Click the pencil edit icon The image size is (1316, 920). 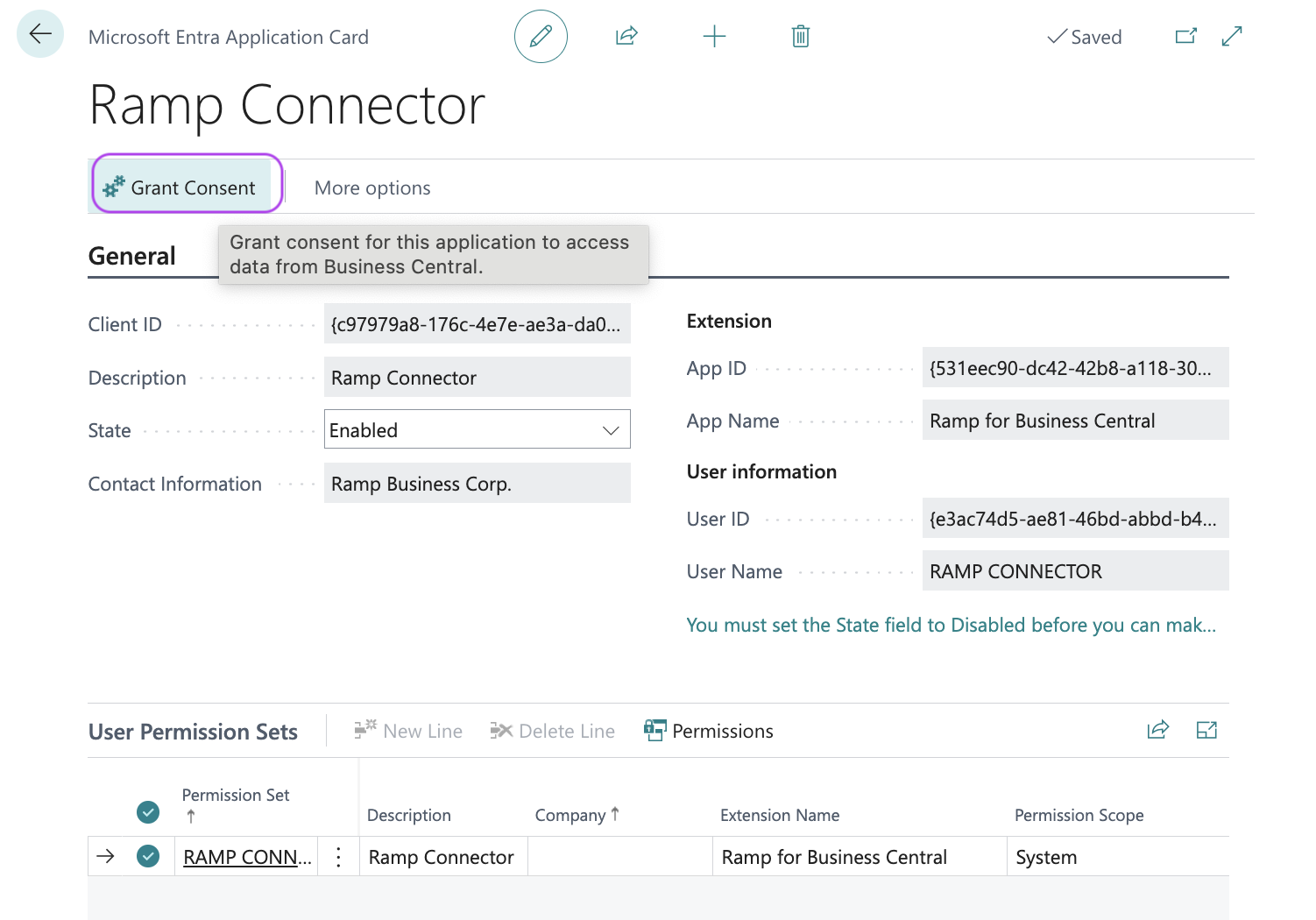click(541, 36)
